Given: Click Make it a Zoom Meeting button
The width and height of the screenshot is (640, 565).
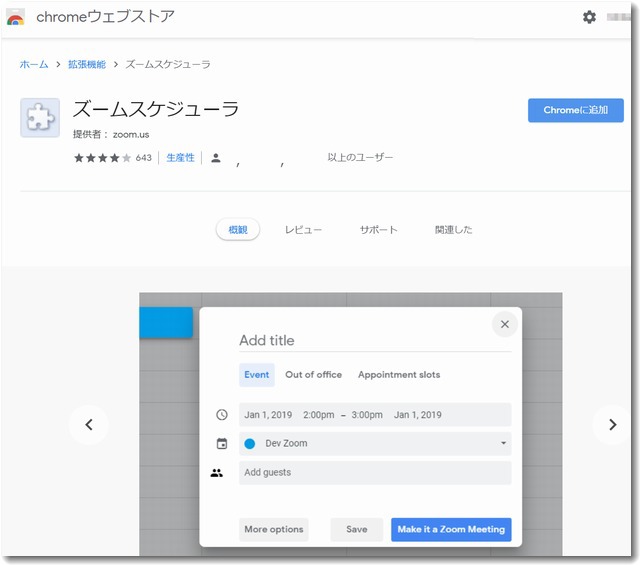Looking at the screenshot, I should 451,529.
